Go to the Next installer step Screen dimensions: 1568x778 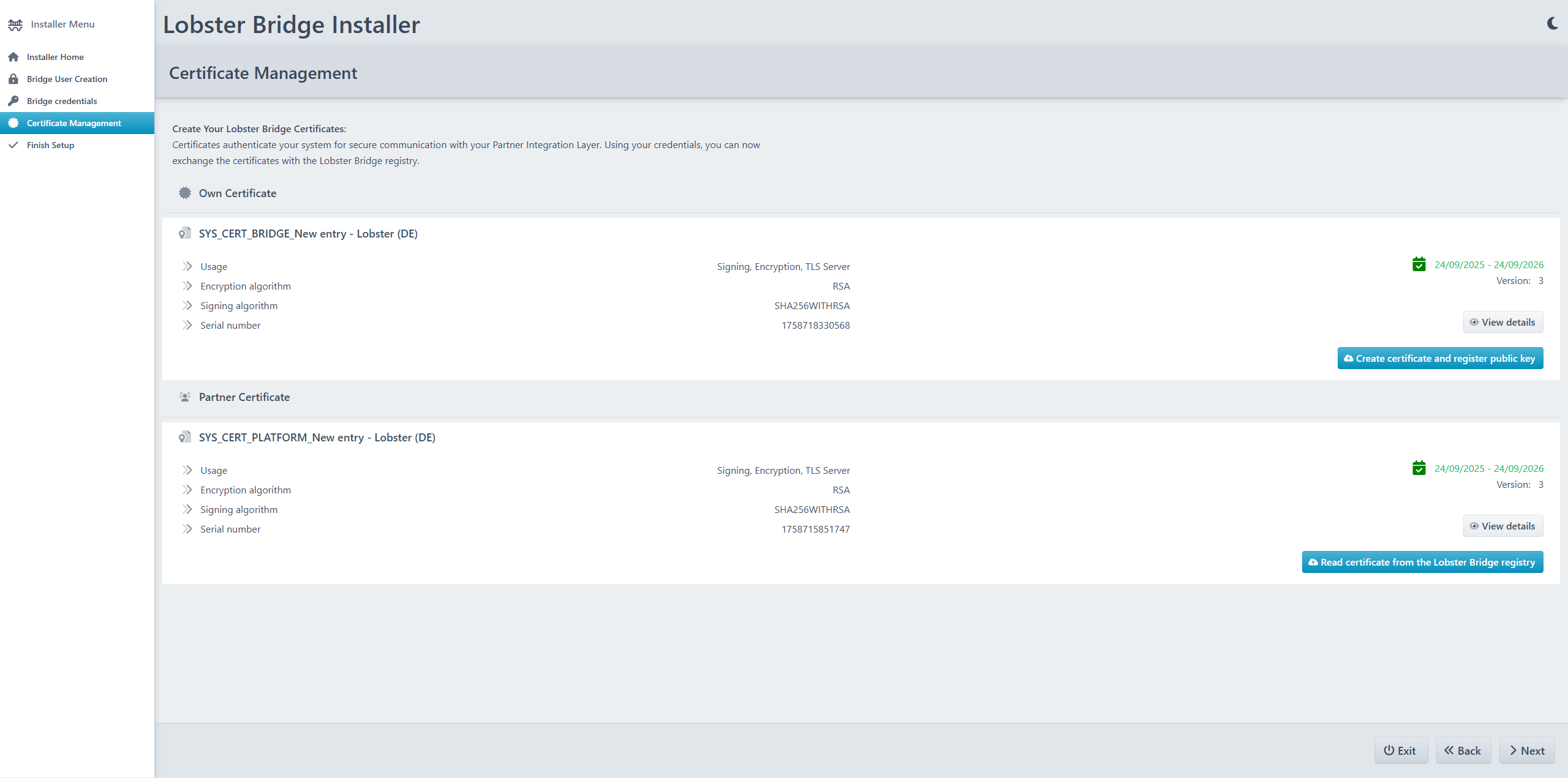click(x=1526, y=751)
